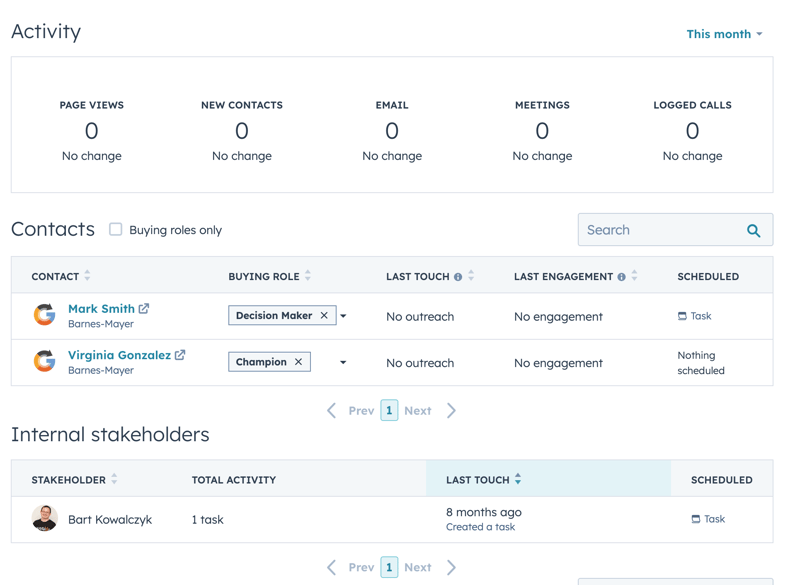The height and width of the screenshot is (585, 800).
Task: Expand Mark Smith buying role dropdown
Action: click(343, 316)
